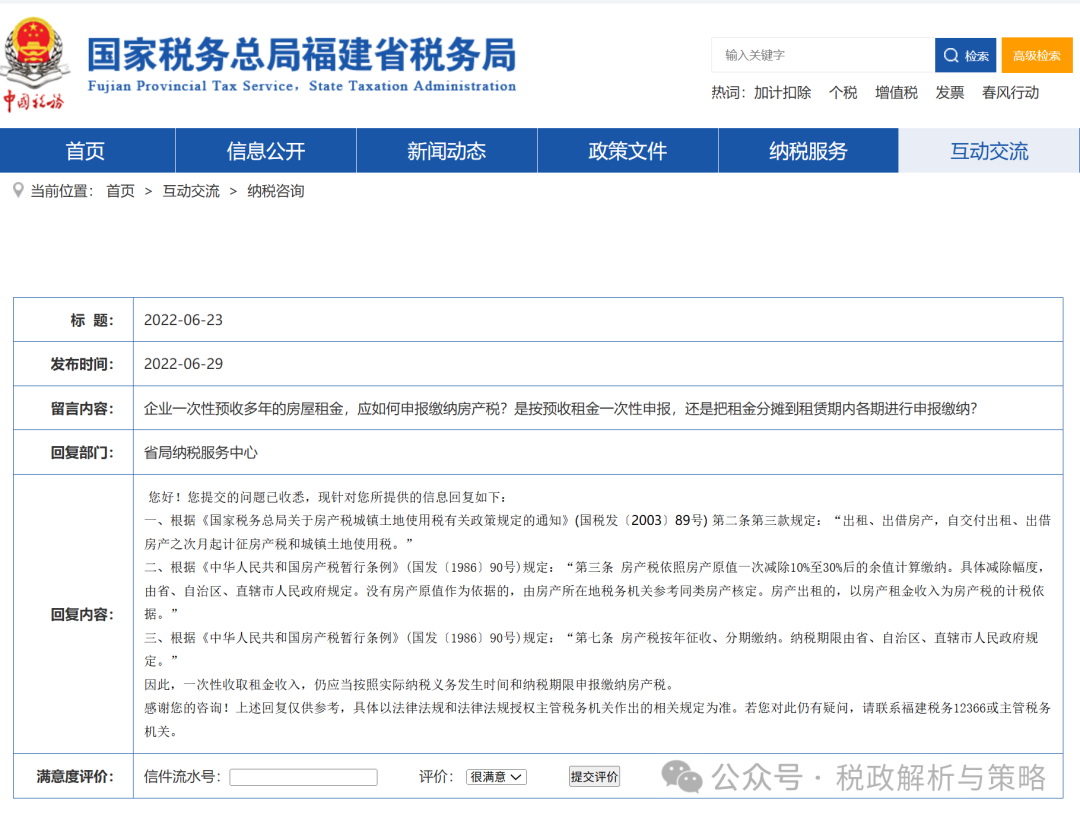Switch to 信息公开 tab
Viewport: 1080px width, 821px height.
[x=266, y=151]
